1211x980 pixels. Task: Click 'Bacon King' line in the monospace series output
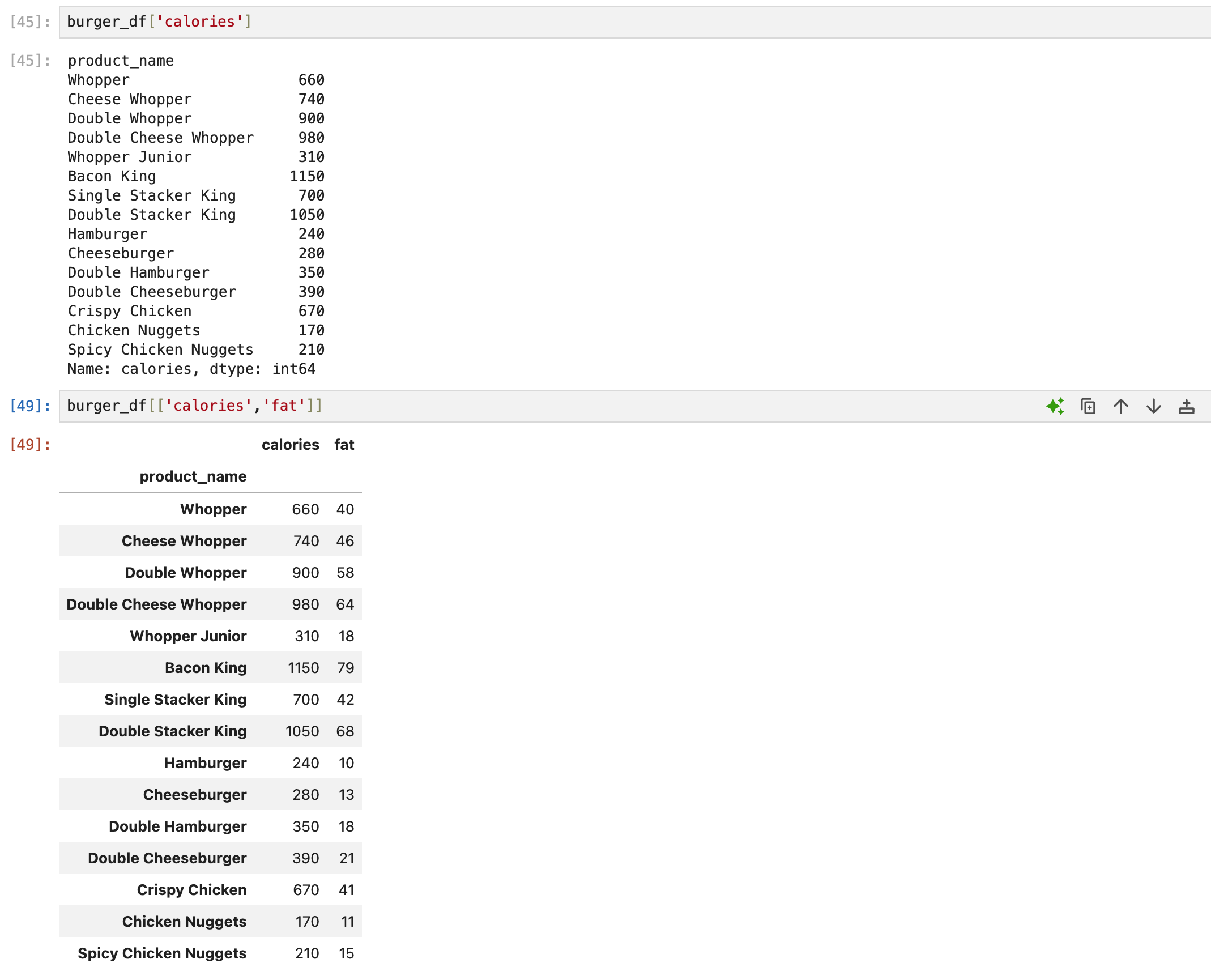(112, 176)
